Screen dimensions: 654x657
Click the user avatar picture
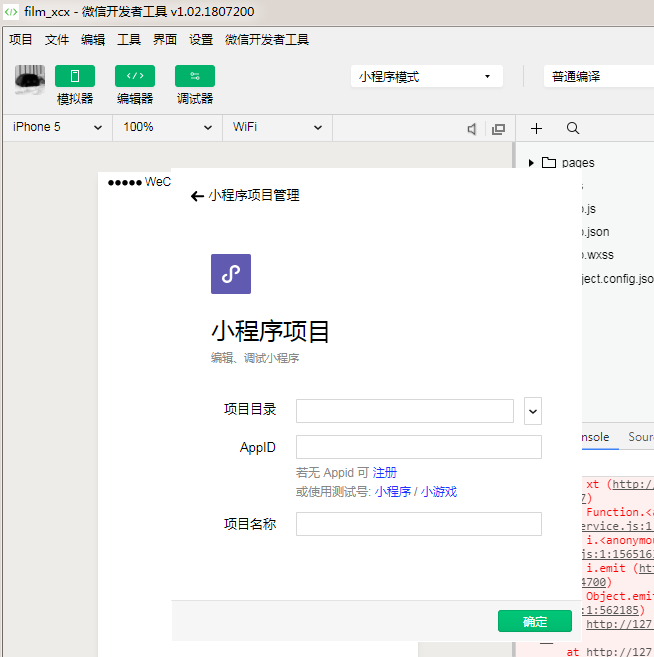coord(30,79)
